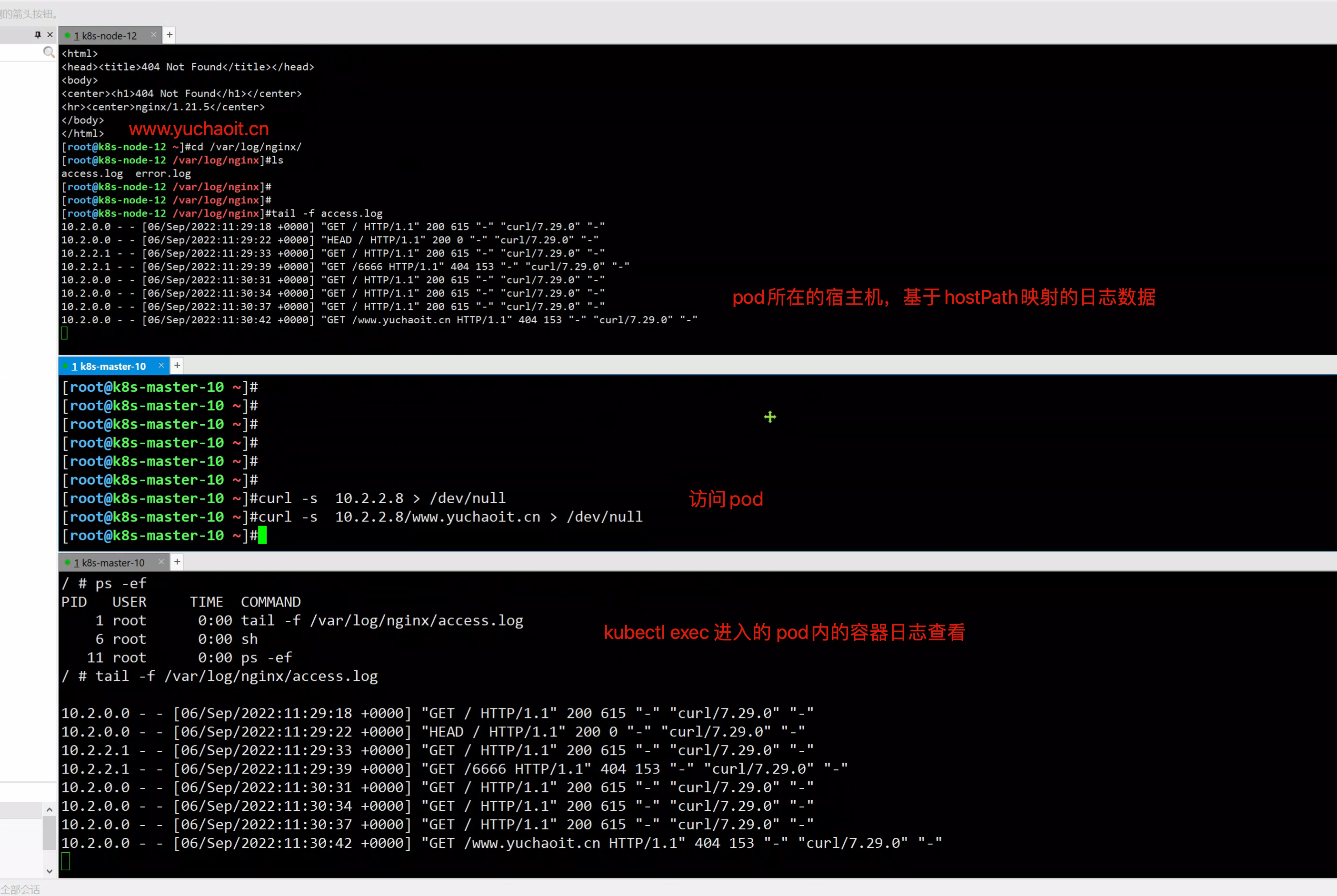This screenshot has width=1337, height=896.
Task: Add new tab beside k8s-node-12
Action: [170, 35]
